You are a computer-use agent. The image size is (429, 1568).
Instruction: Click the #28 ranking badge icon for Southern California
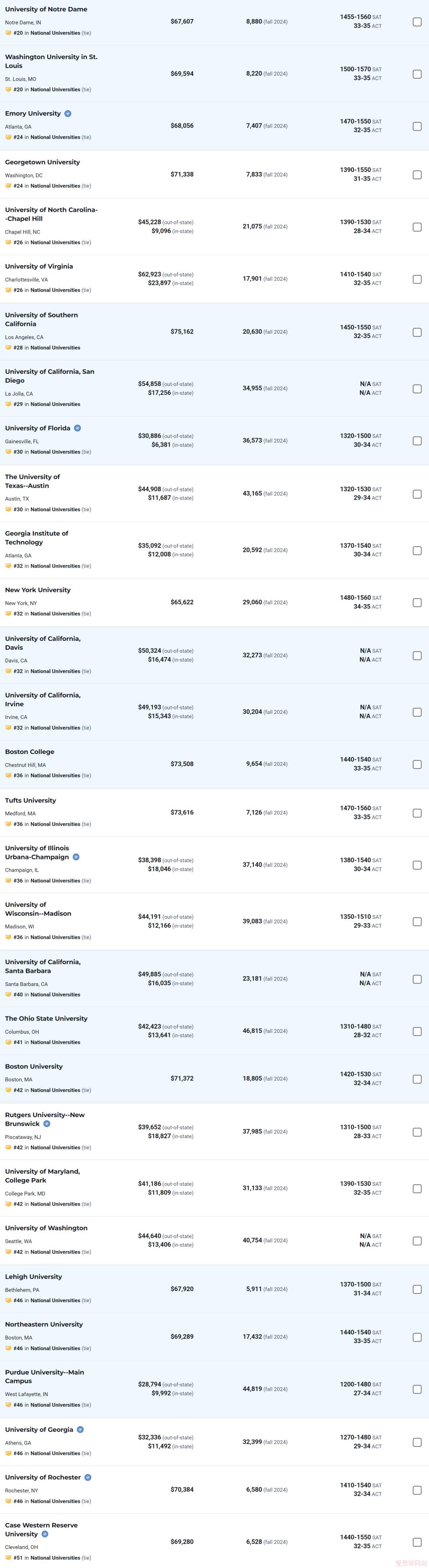(x=8, y=348)
